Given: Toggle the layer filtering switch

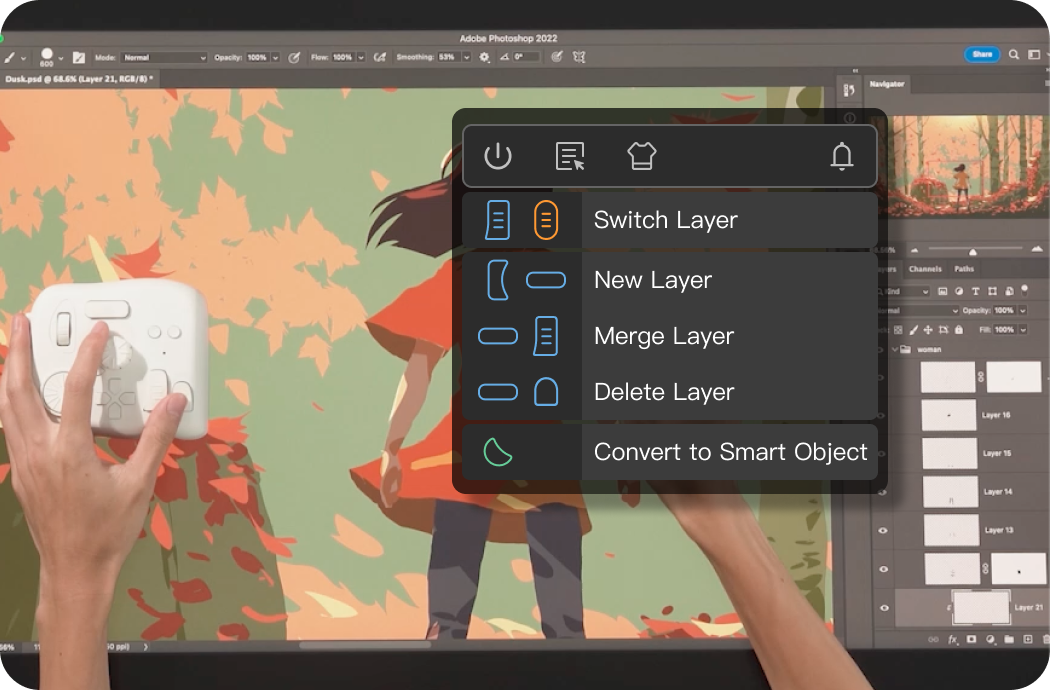Looking at the screenshot, I should [1025, 289].
